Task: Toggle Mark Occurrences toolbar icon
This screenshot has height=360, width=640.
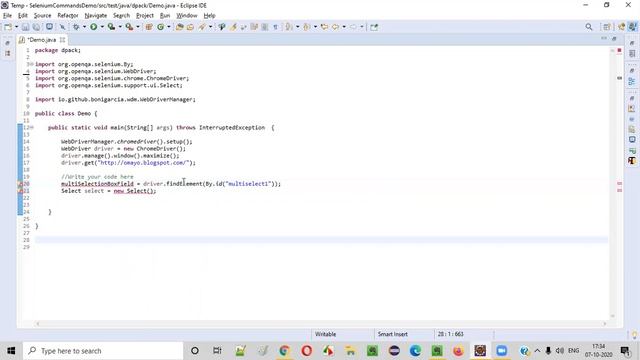Action: pos(233,27)
